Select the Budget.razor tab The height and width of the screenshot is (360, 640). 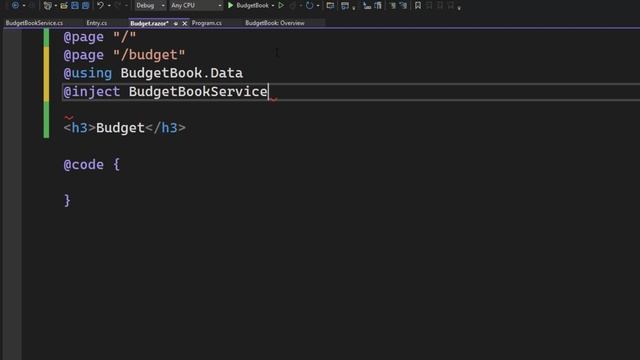(149, 23)
